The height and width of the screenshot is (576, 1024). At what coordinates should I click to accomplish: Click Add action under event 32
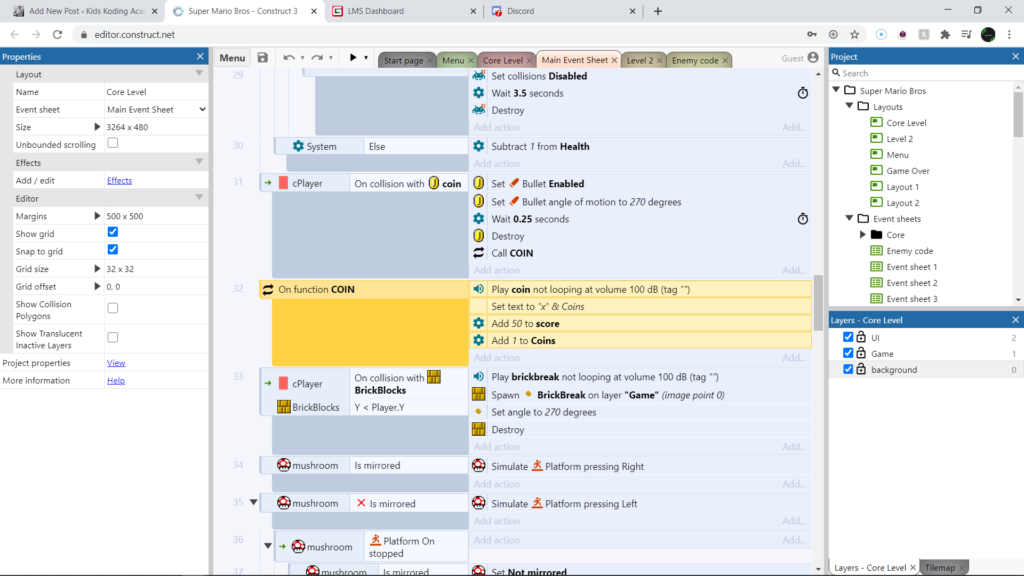pyautogui.click(x=497, y=357)
